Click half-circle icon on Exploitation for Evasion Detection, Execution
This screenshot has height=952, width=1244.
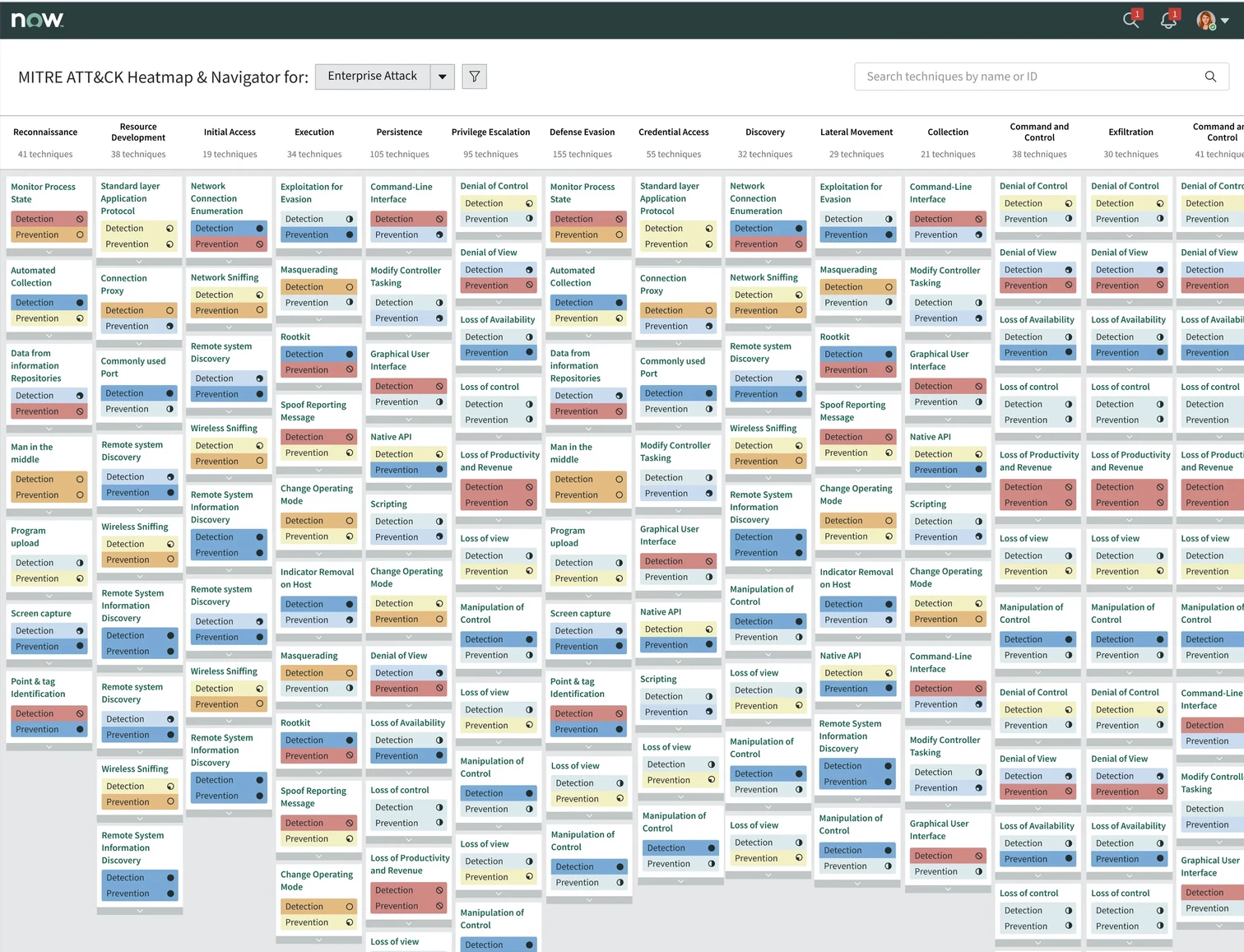(x=350, y=219)
